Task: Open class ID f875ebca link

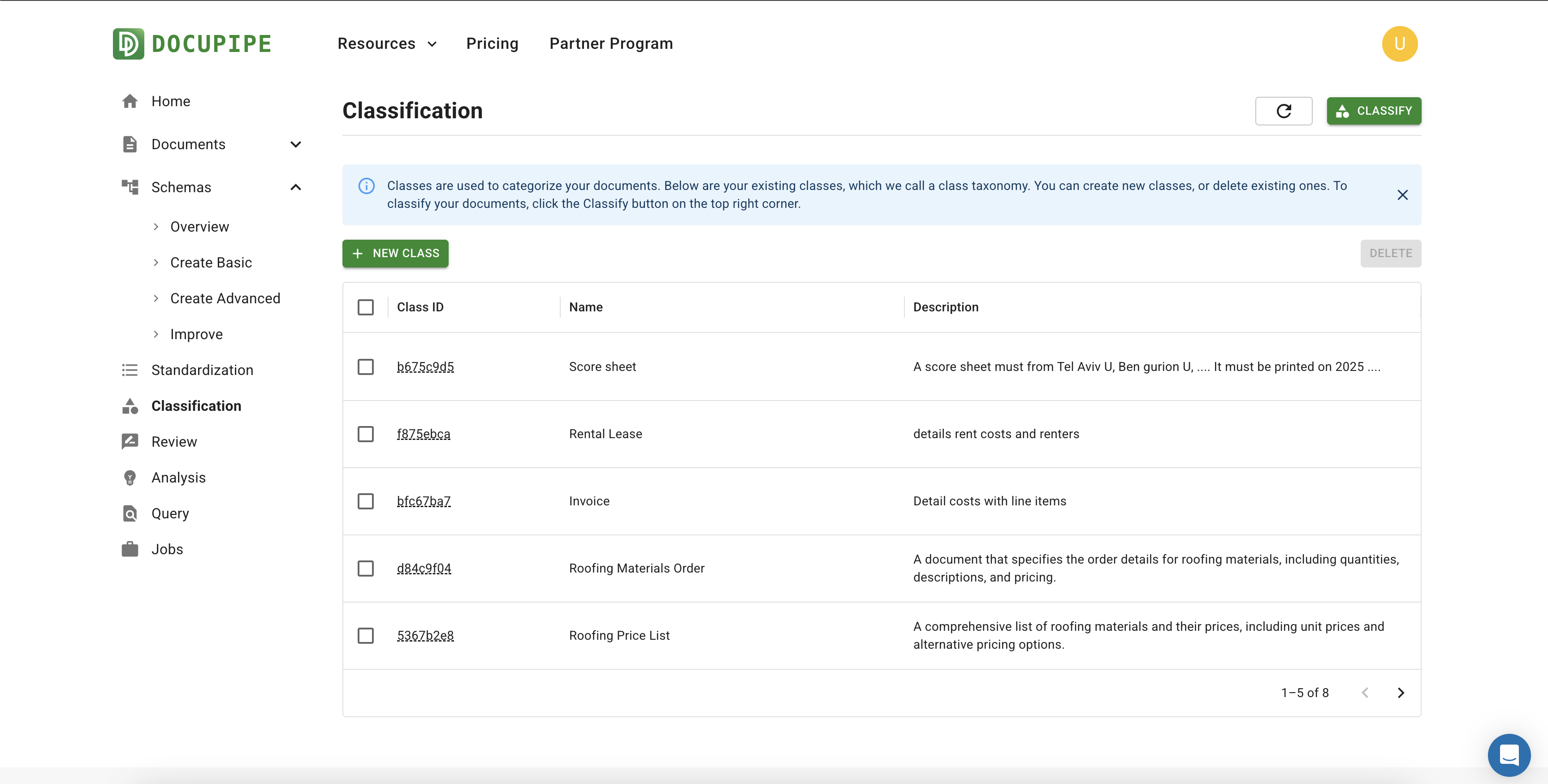Action: [423, 434]
